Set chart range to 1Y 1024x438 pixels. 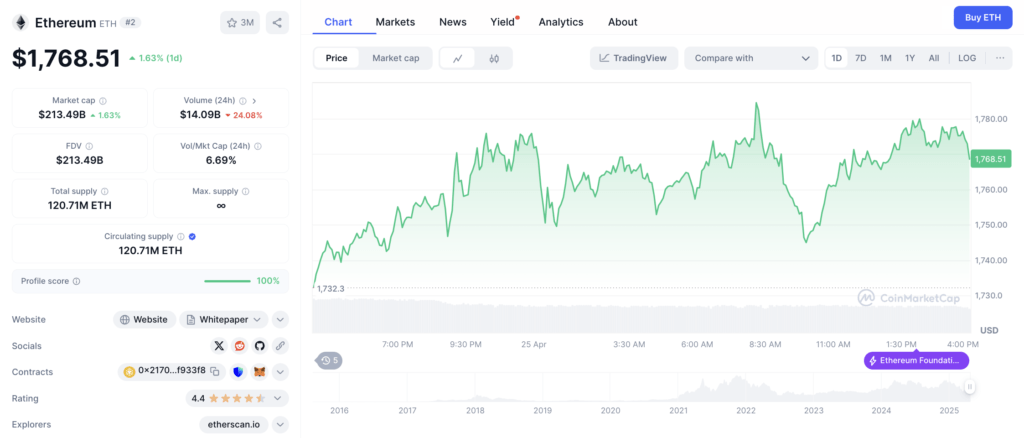[x=910, y=58]
